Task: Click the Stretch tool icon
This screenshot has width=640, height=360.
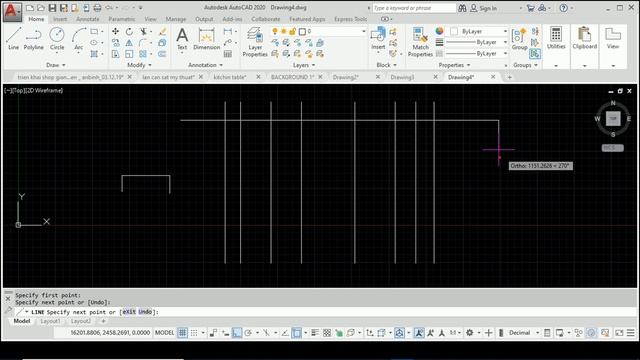Action: click(116, 54)
